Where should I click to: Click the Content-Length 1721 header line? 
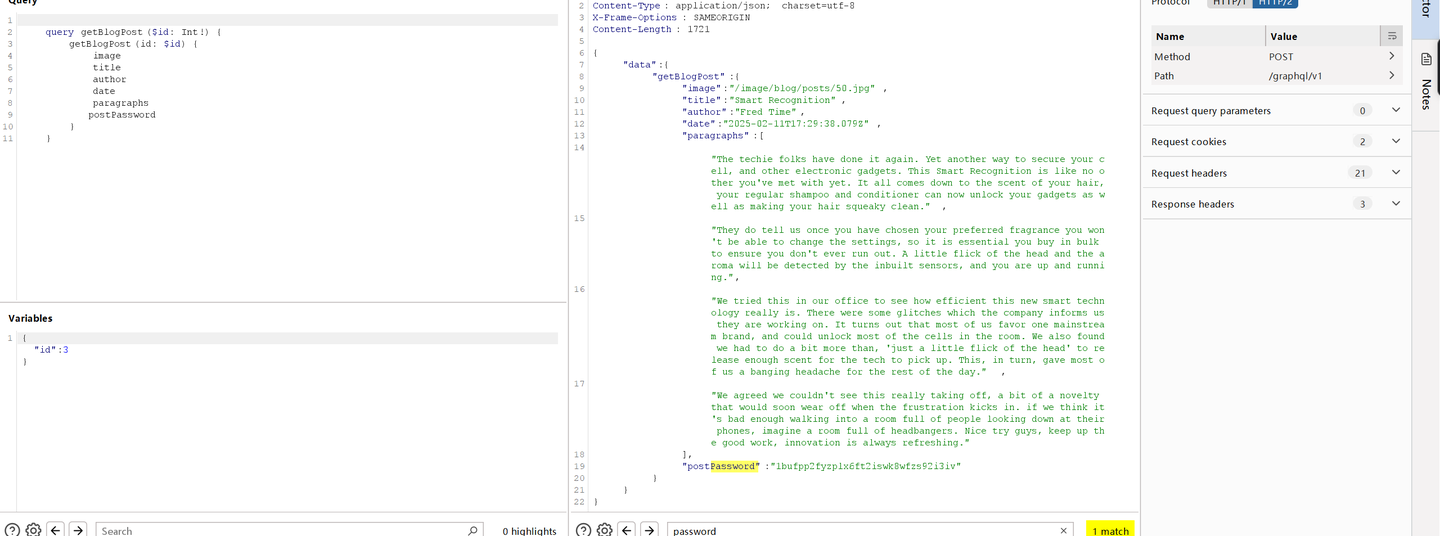(651, 29)
